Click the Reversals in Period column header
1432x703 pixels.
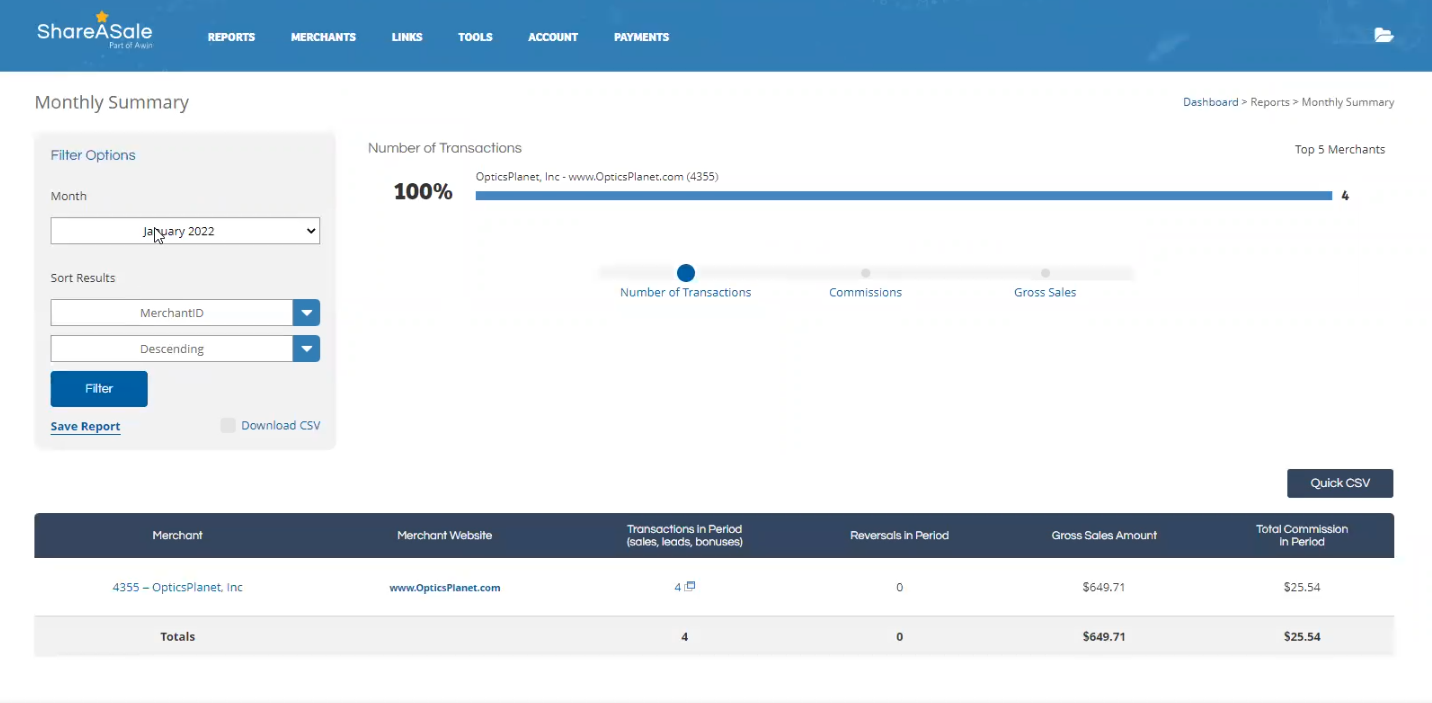point(899,535)
